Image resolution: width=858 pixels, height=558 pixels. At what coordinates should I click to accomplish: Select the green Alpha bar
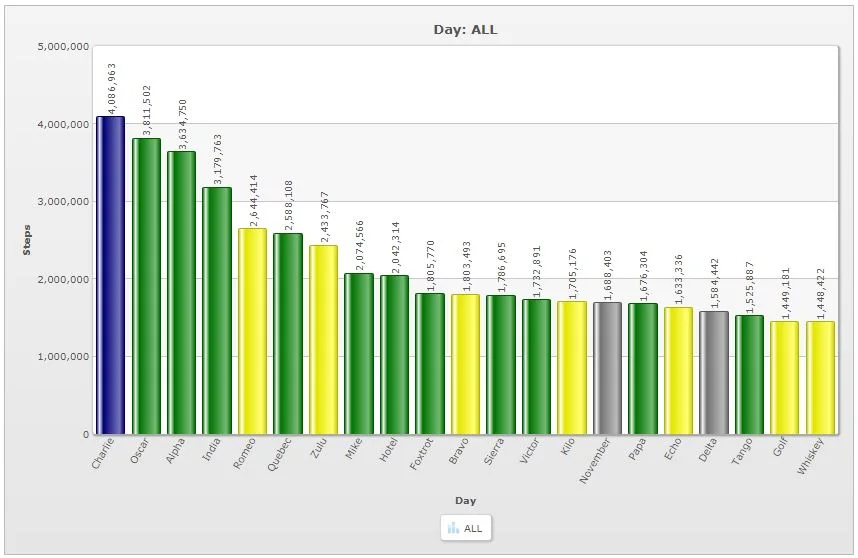point(181,293)
